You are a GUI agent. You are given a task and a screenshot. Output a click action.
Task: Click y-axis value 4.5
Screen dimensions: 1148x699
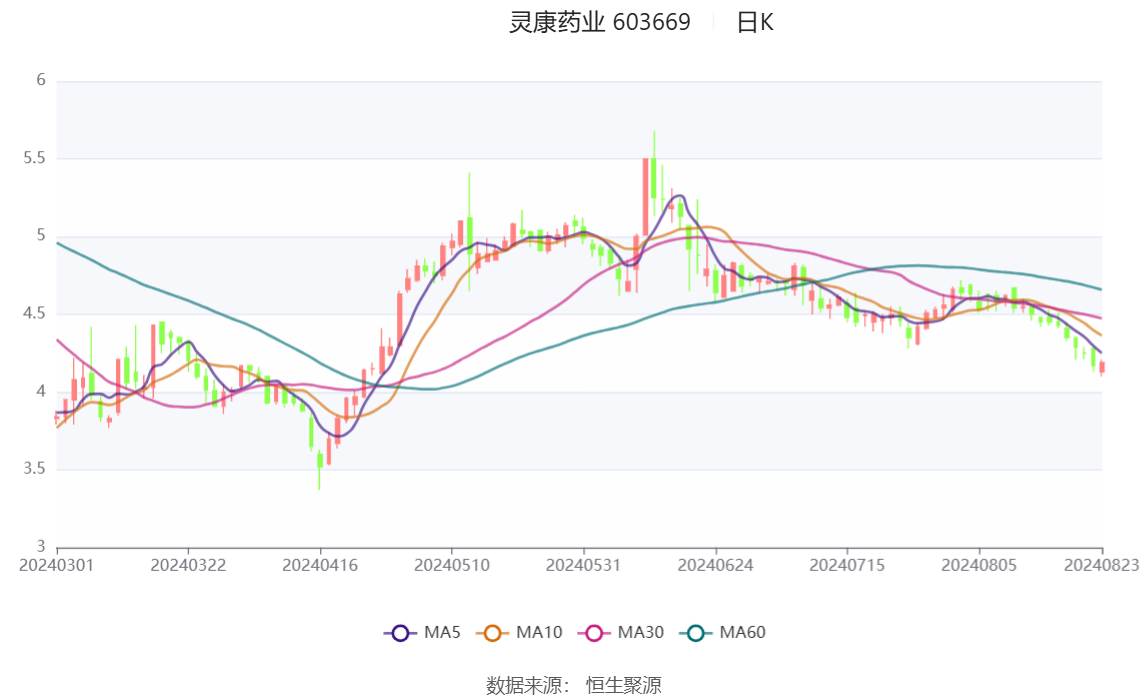34,313
